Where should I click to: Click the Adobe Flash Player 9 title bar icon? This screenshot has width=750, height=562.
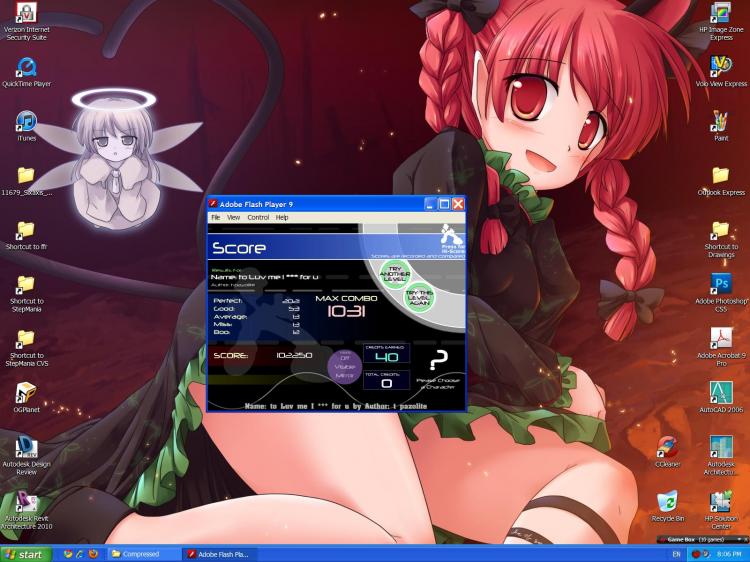(213, 204)
